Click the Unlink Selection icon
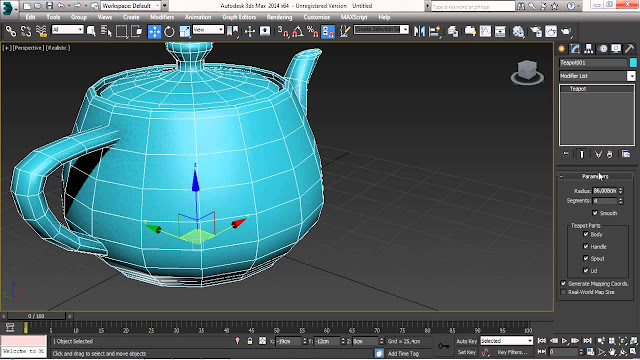Image resolution: width=640 pixels, height=360 pixels. tap(26, 31)
